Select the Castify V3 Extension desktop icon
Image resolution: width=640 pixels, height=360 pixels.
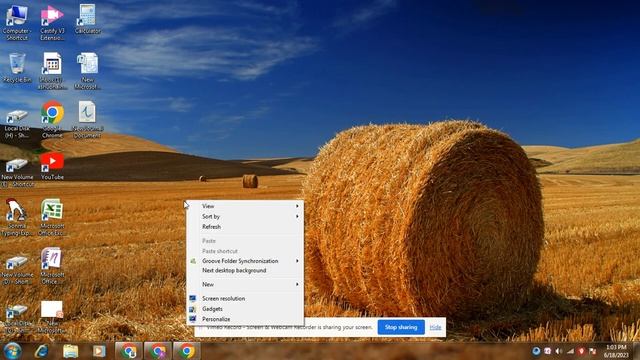pos(52,22)
